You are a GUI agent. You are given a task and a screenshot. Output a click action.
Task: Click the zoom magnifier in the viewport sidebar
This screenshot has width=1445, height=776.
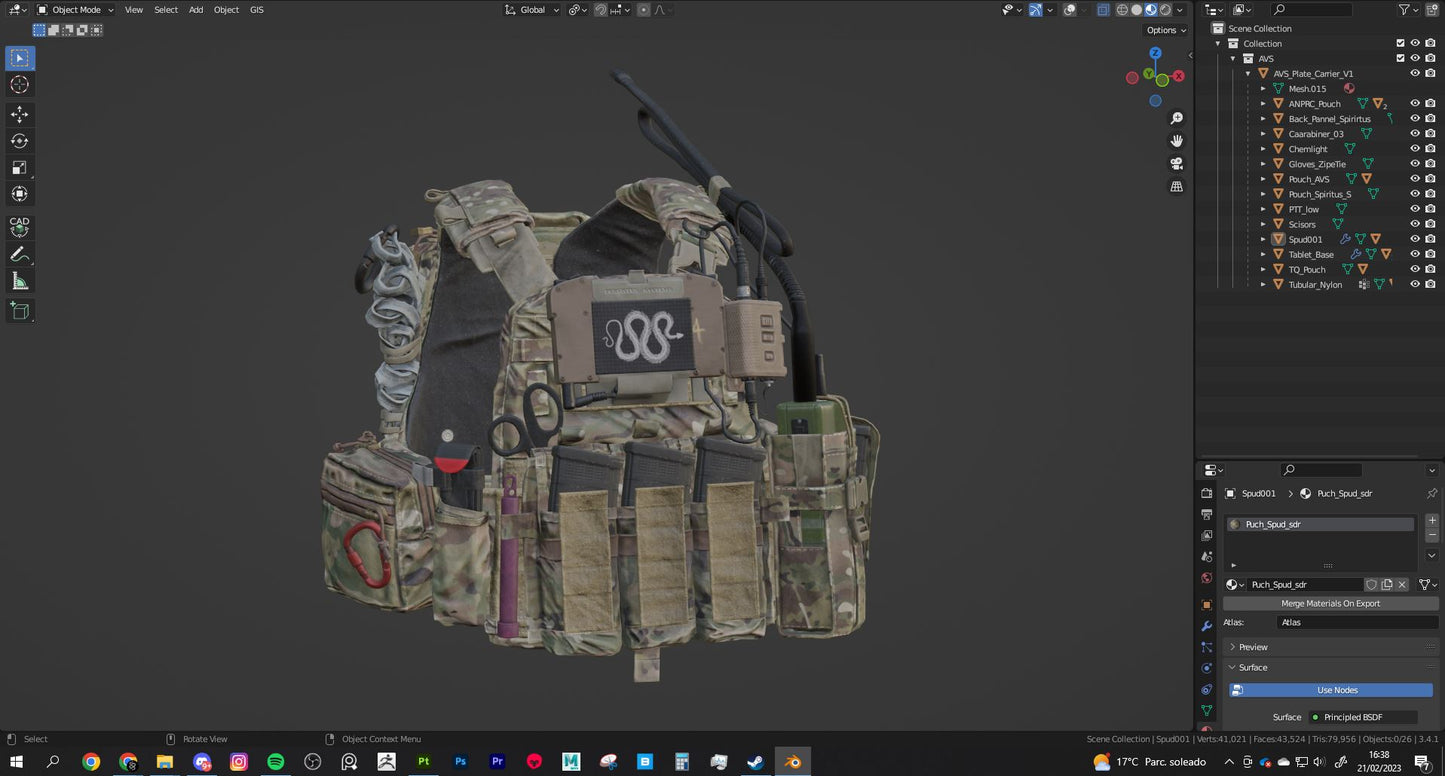(1177, 118)
